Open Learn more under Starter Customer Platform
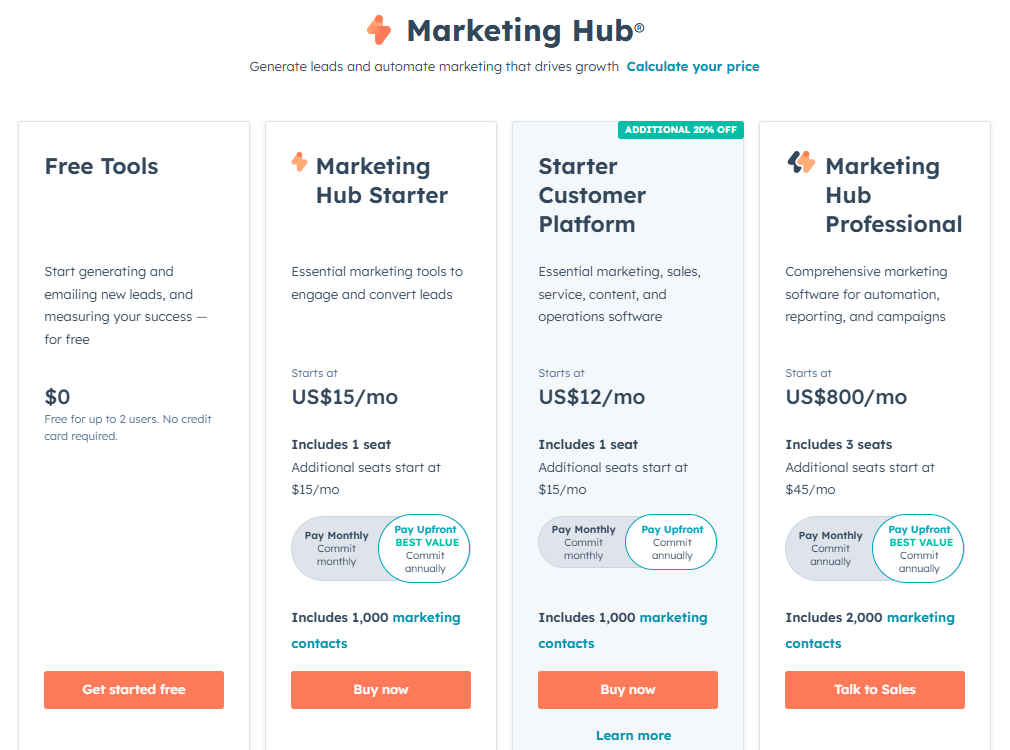Image resolution: width=1010 pixels, height=750 pixels. click(633, 735)
